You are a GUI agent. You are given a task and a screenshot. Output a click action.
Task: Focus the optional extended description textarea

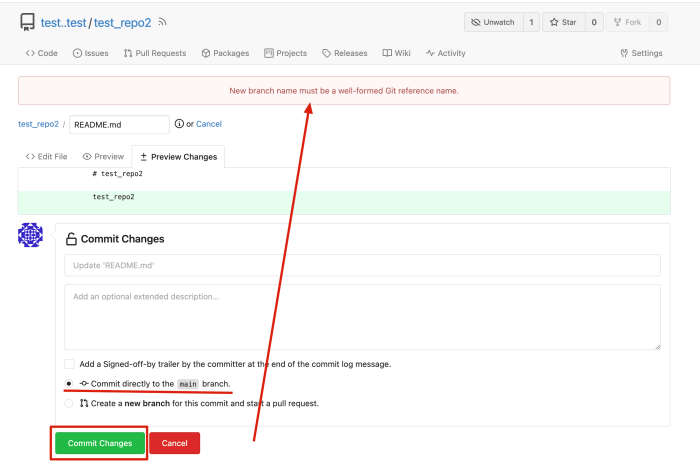click(362, 317)
